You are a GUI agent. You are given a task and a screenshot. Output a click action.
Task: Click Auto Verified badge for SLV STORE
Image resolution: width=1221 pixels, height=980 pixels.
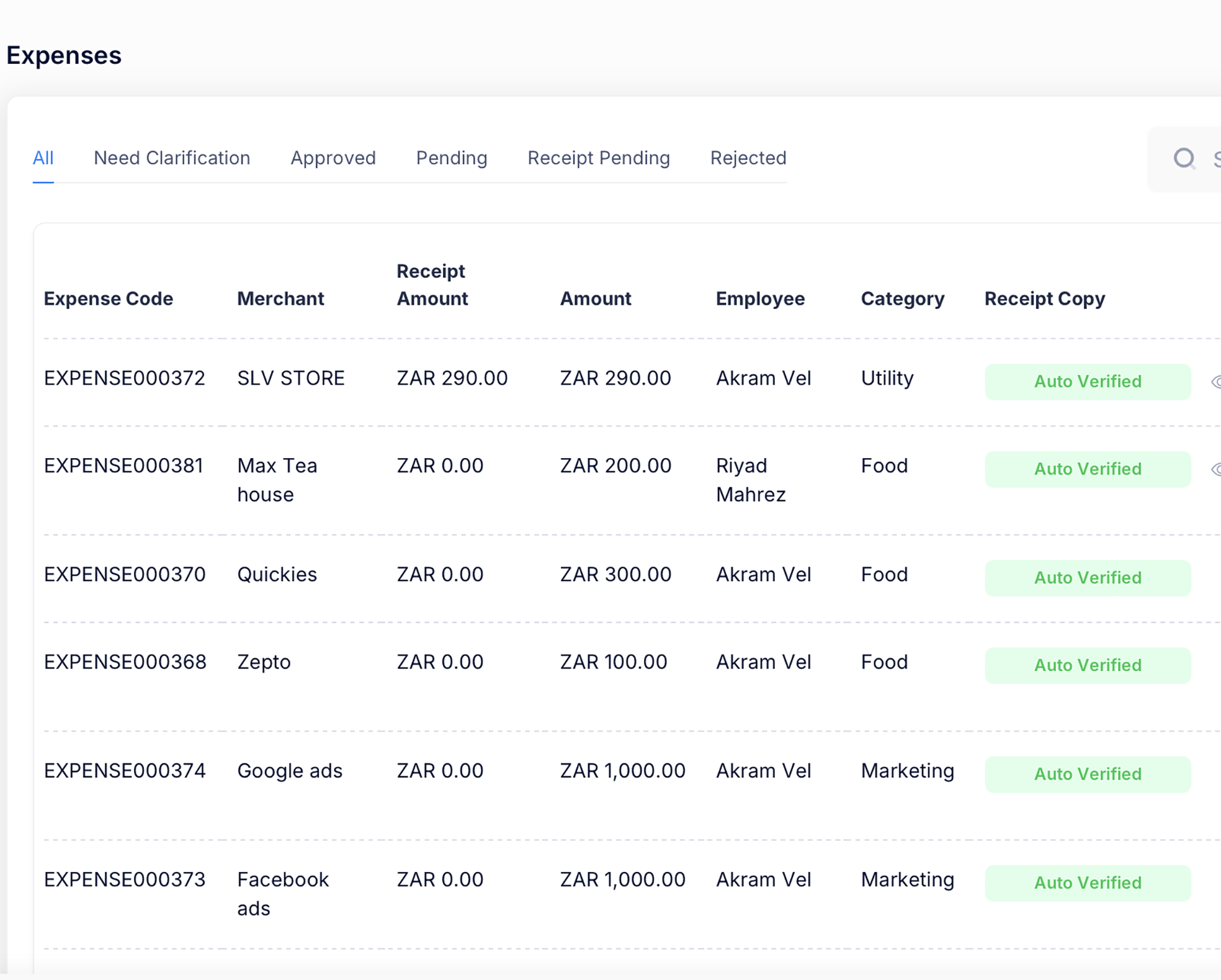pyautogui.click(x=1087, y=382)
